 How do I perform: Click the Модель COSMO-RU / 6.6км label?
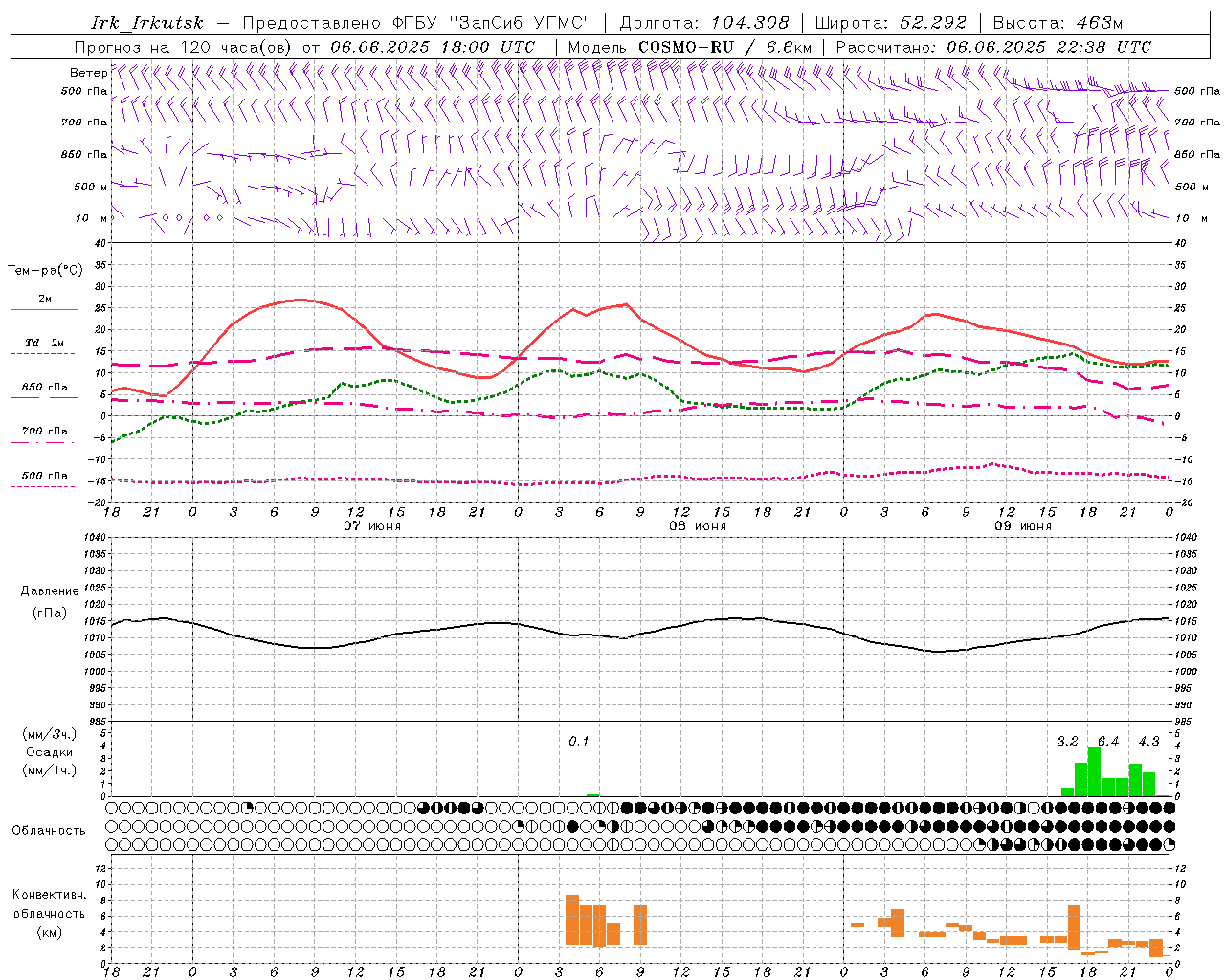(x=690, y=47)
